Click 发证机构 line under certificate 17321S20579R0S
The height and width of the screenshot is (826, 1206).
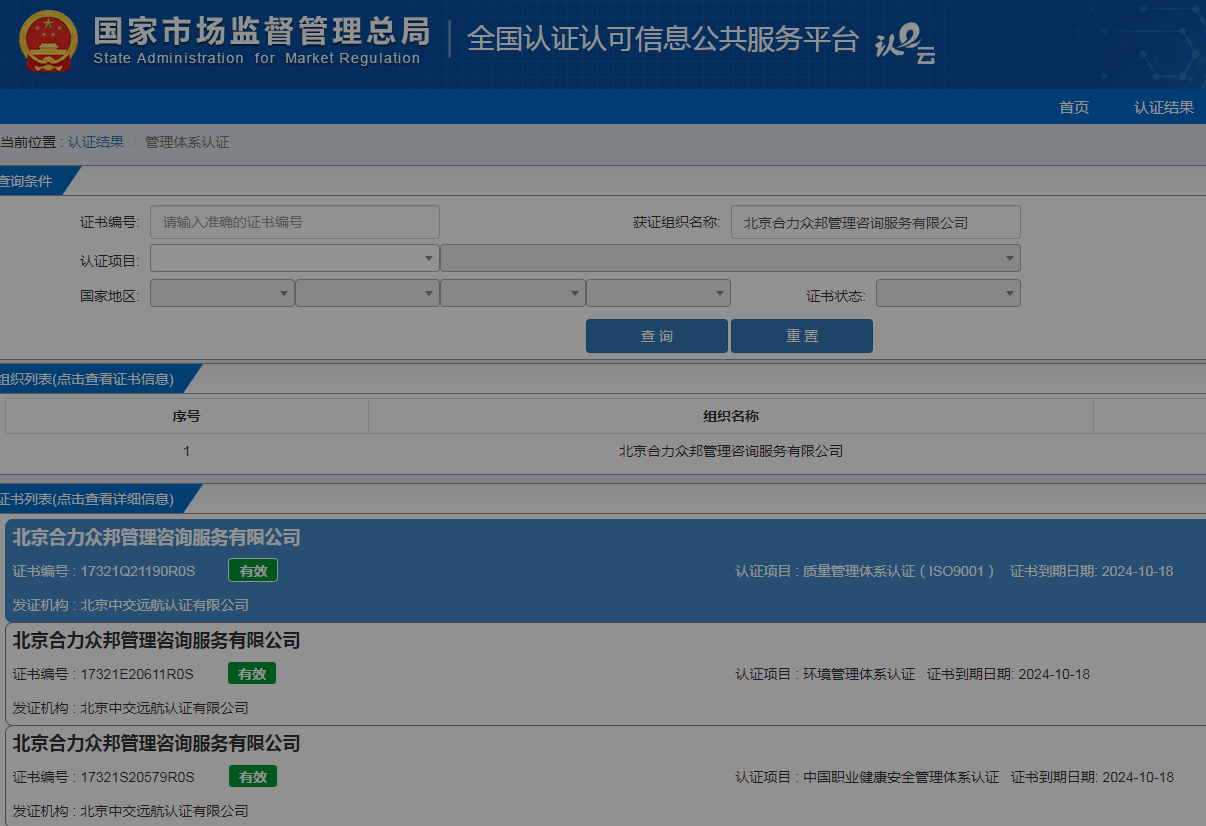(x=131, y=811)
